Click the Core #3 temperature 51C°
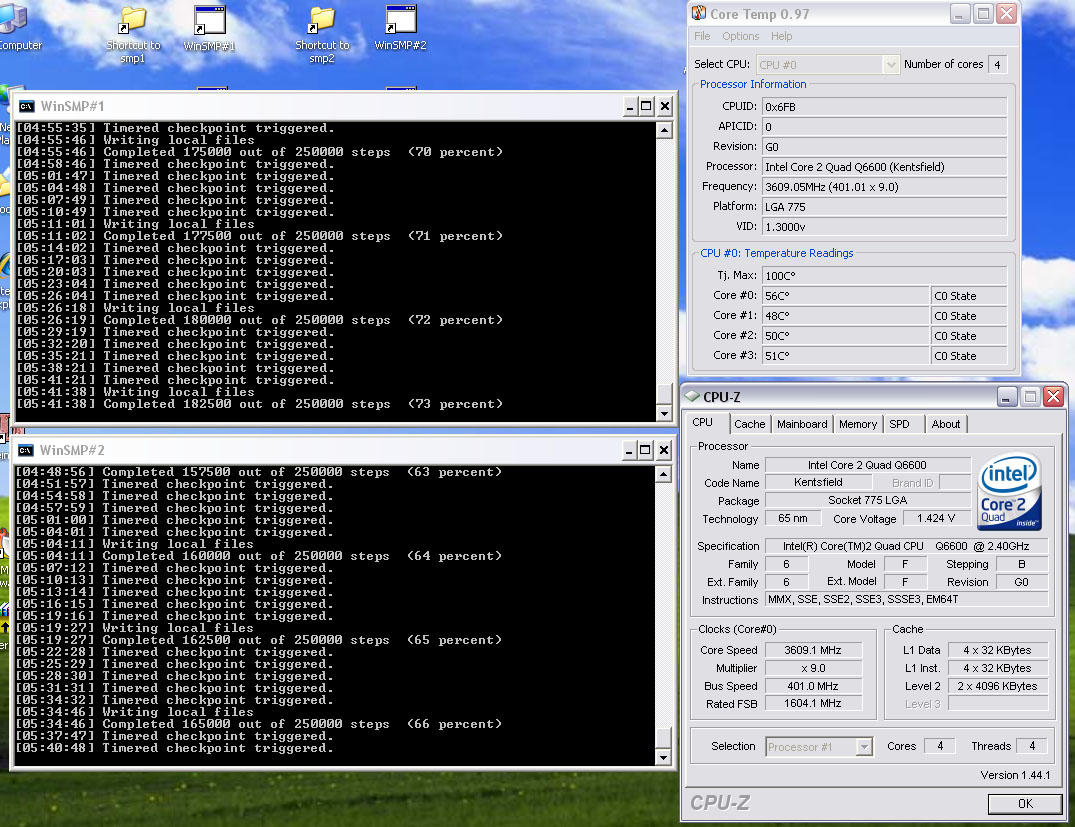This screenshot has width=1075, height=827. [845, 355]
